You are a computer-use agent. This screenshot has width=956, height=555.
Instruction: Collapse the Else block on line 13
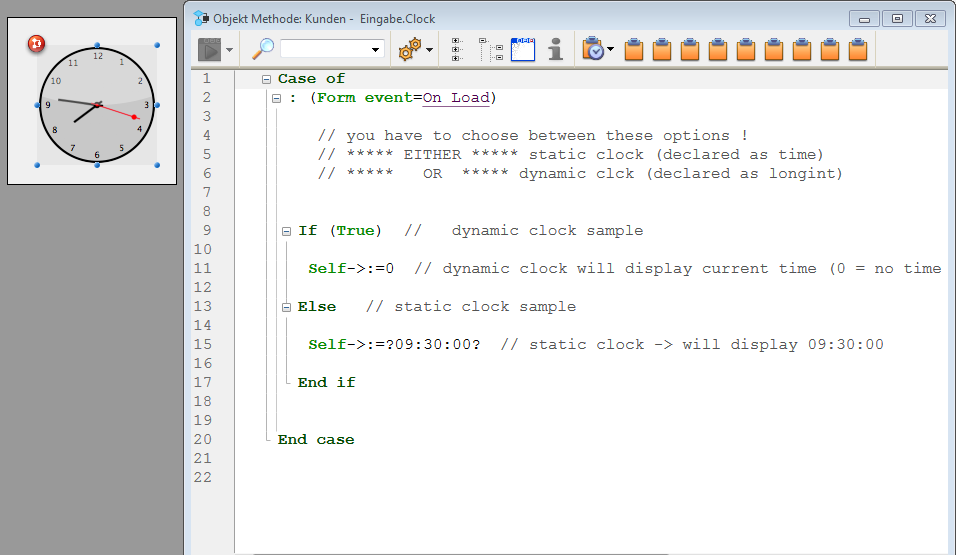[x=286, y=307]
